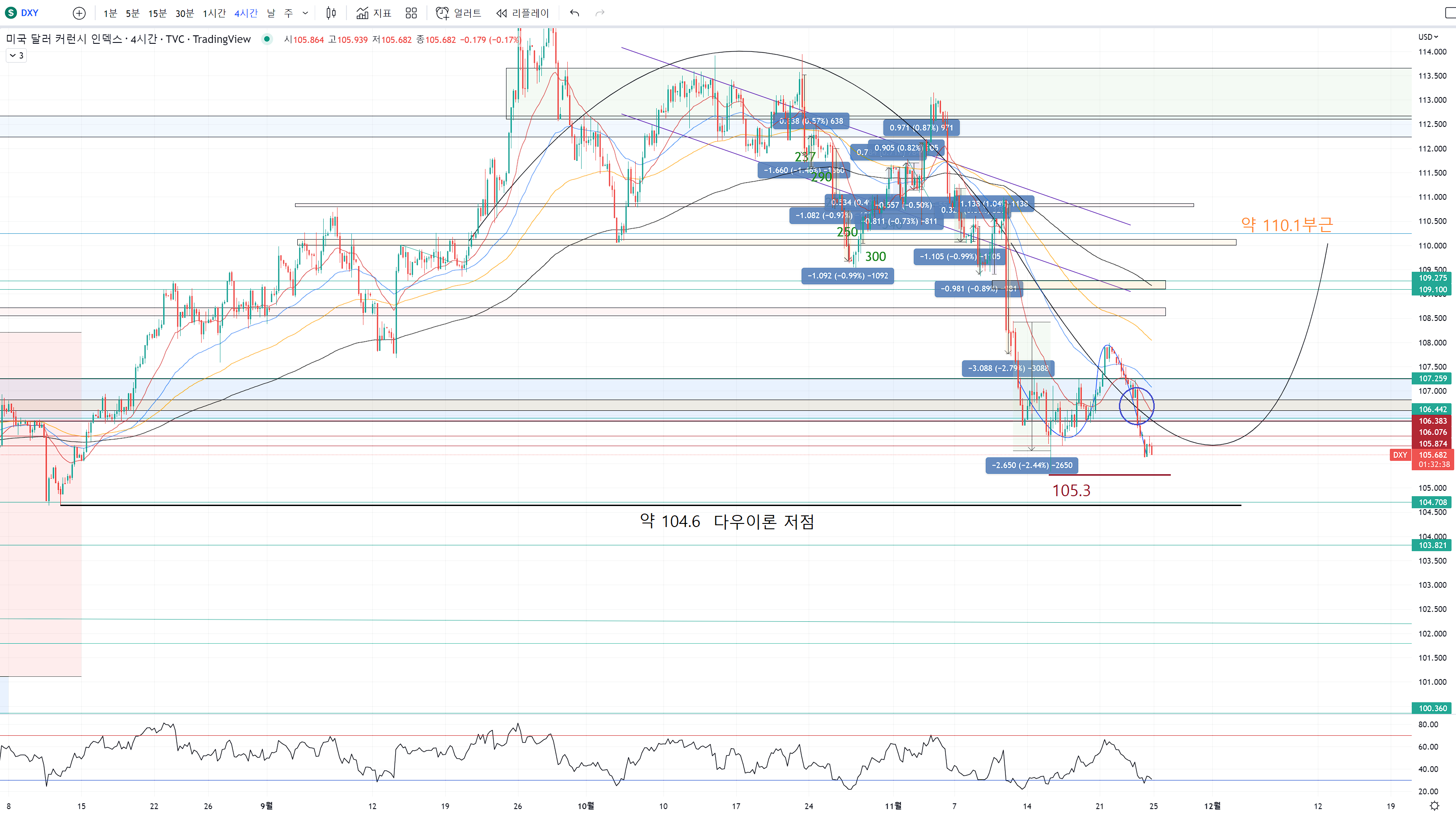
Task: Select the 날 daily timeframe
Action: tap(271, 13)
